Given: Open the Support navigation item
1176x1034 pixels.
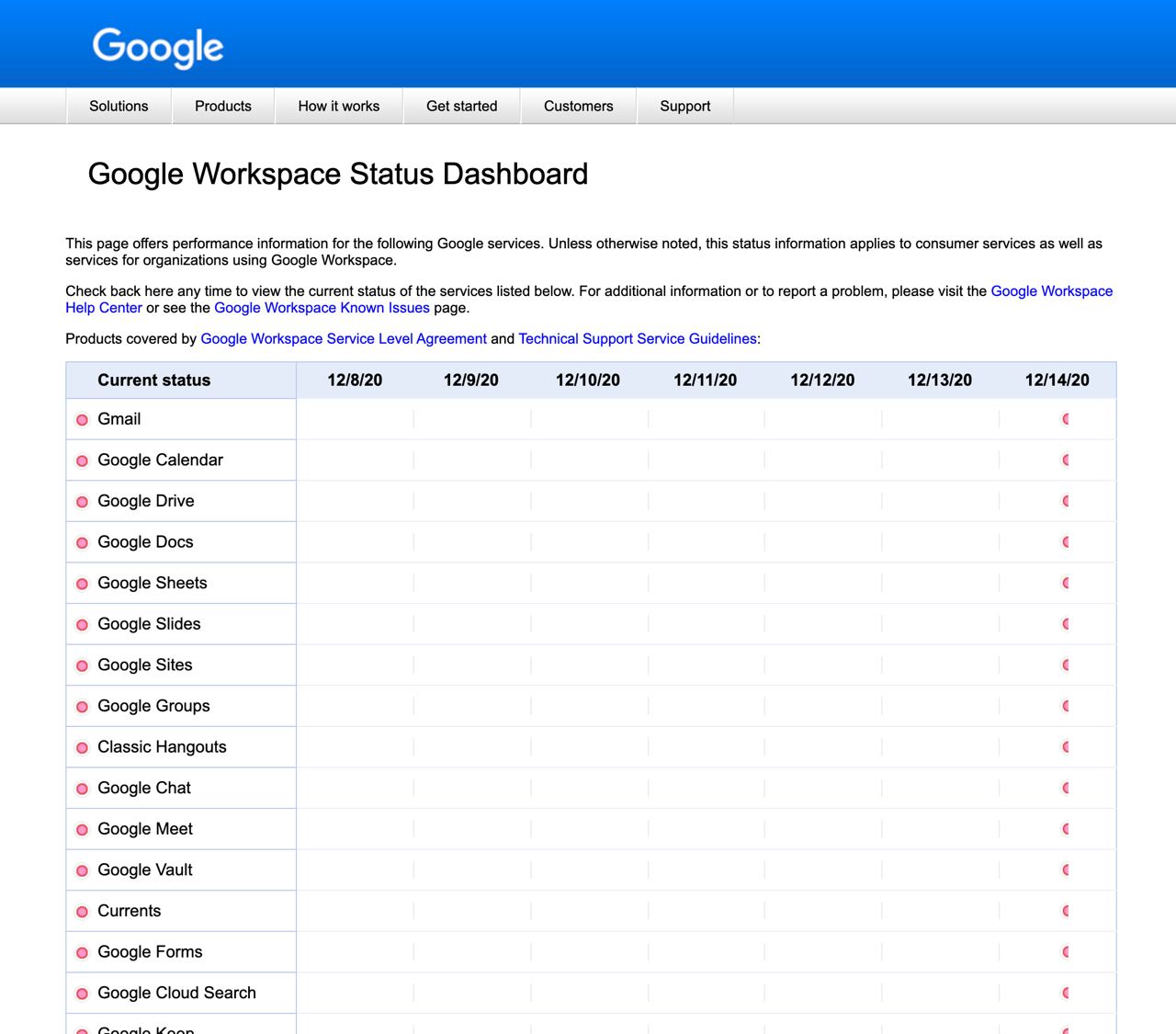Looking at the screenshot, I should click(685, 106).
